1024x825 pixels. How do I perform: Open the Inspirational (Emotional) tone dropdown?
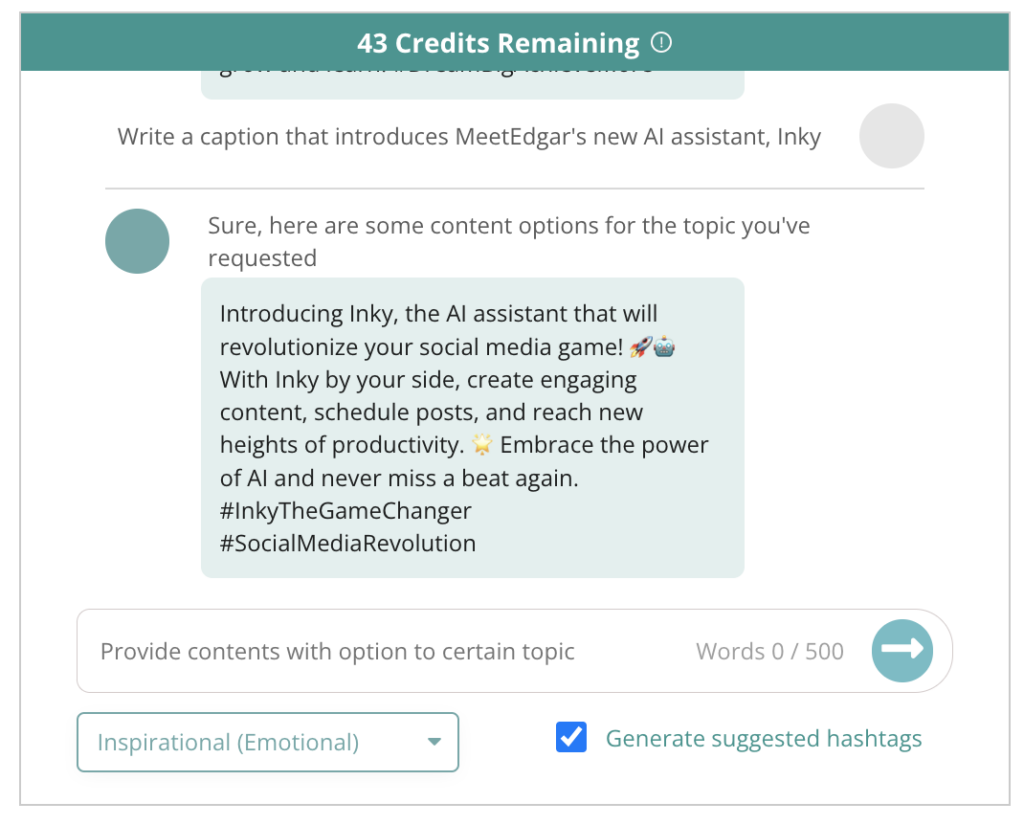[267, 742]
